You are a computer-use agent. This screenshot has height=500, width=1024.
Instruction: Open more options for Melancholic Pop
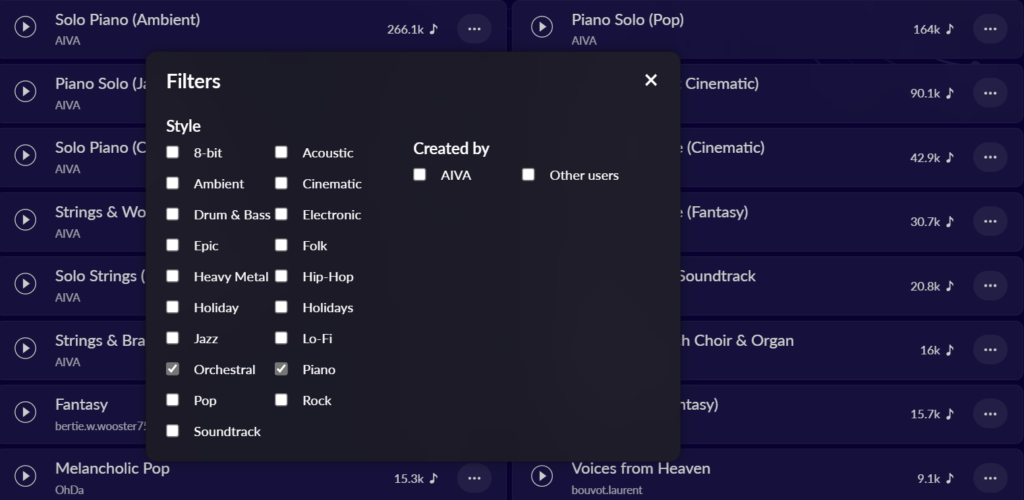(474, 478)
